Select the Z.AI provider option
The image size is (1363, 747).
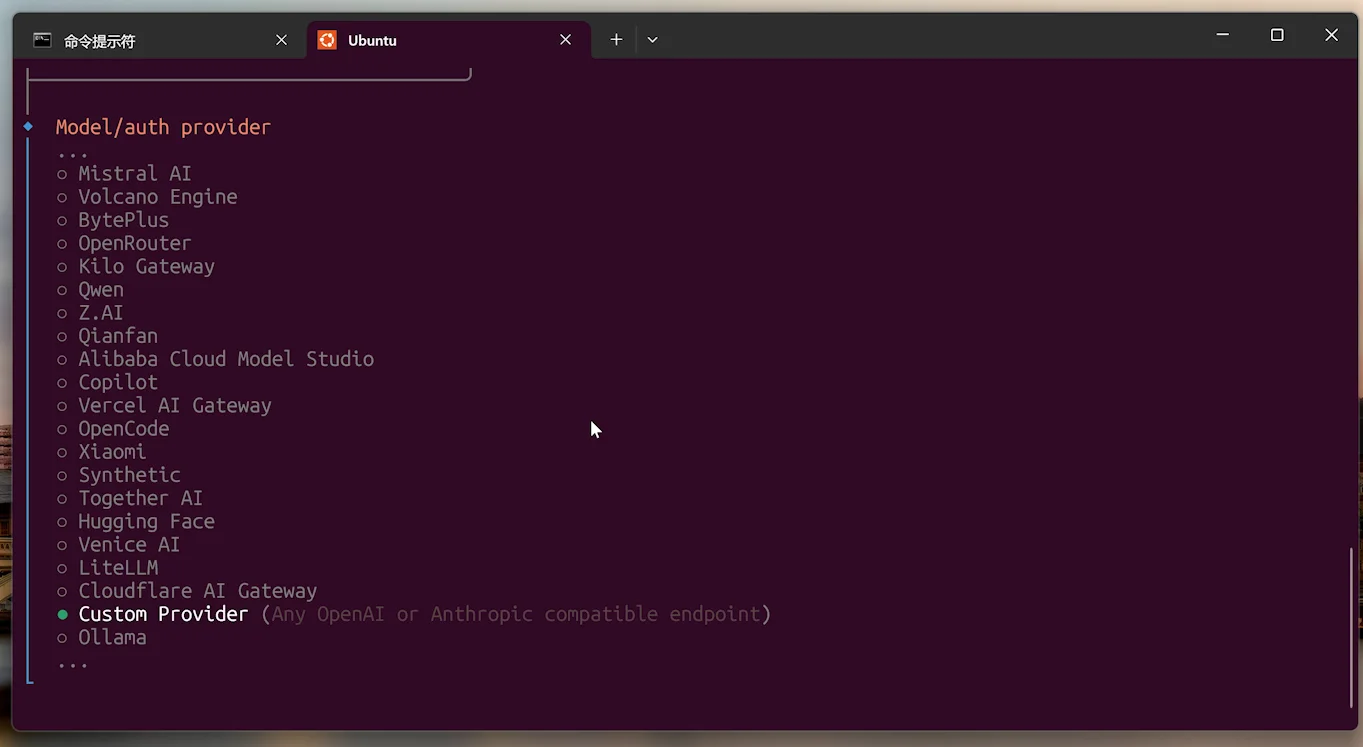(x=90, y=313)
